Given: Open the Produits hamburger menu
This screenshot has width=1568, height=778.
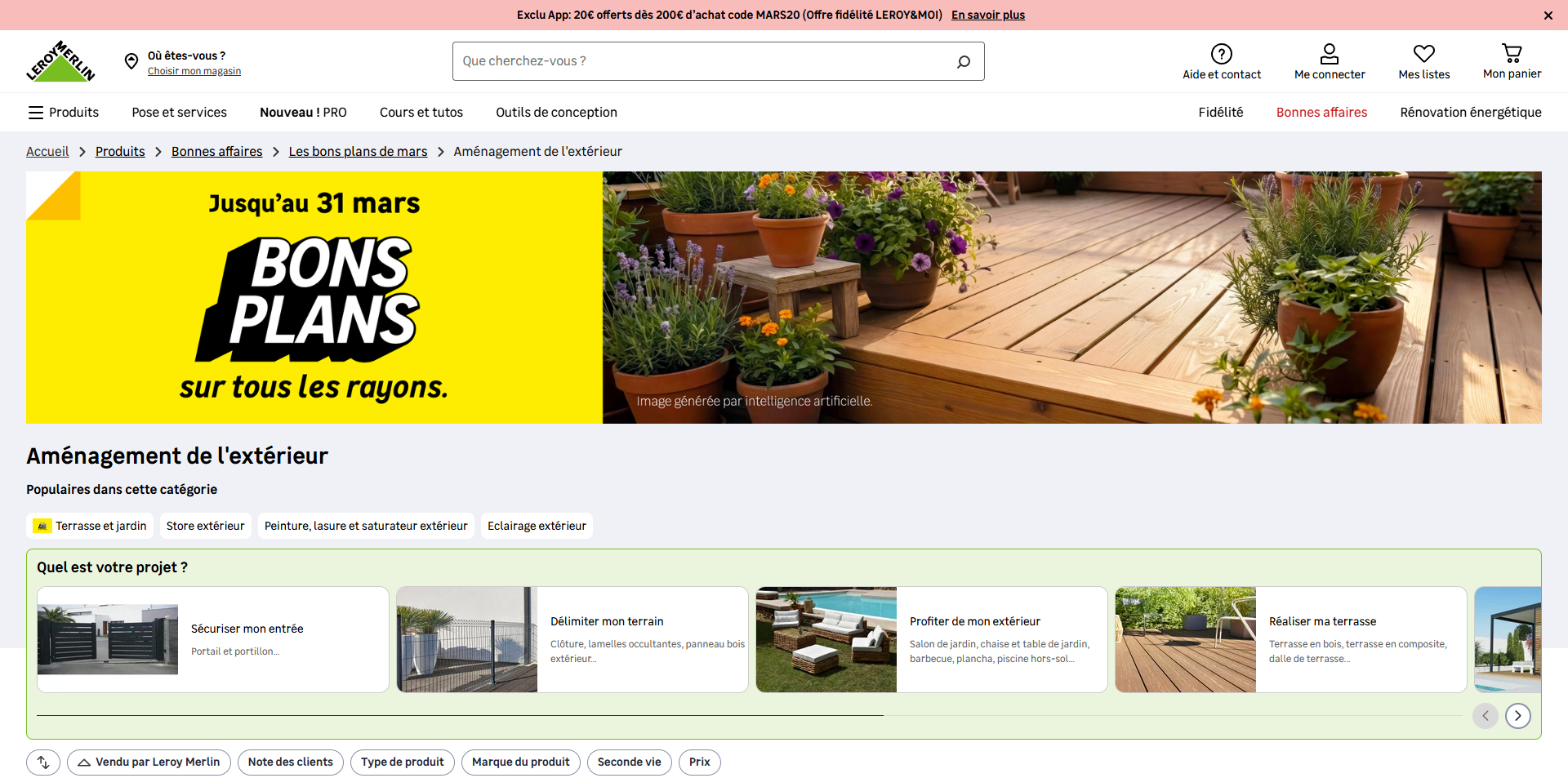Looking at the screenshot, I should click(x=63, y=112).
